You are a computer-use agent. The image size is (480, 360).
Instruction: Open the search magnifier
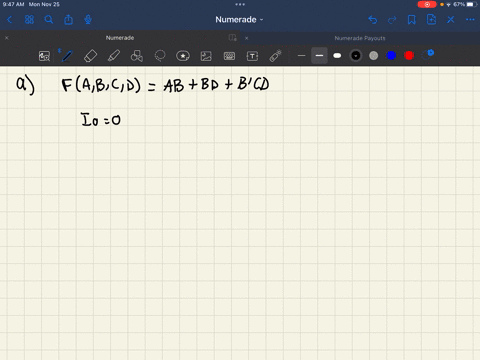tap(49, 20)
